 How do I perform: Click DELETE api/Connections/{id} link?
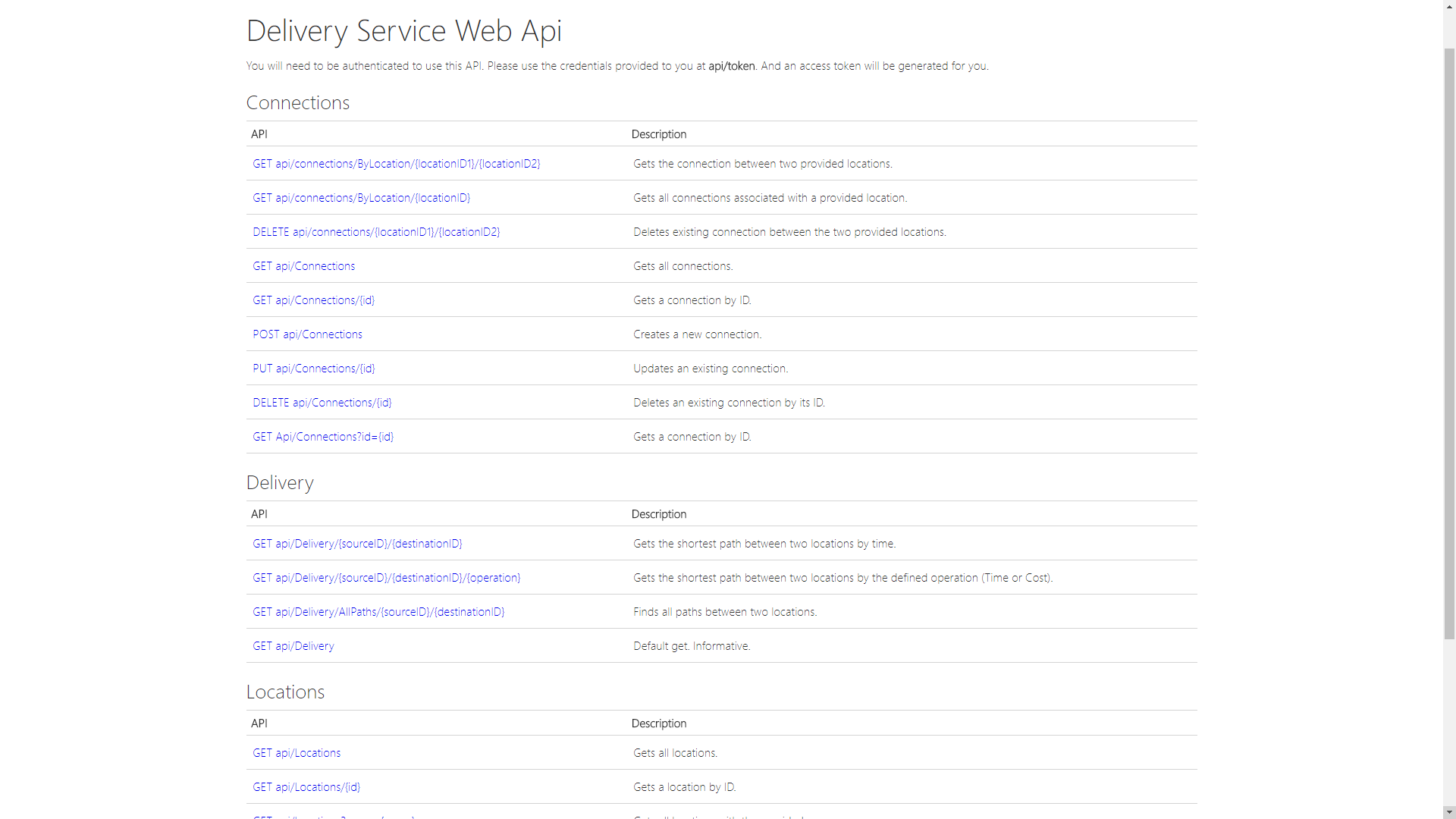click(322, 403)
